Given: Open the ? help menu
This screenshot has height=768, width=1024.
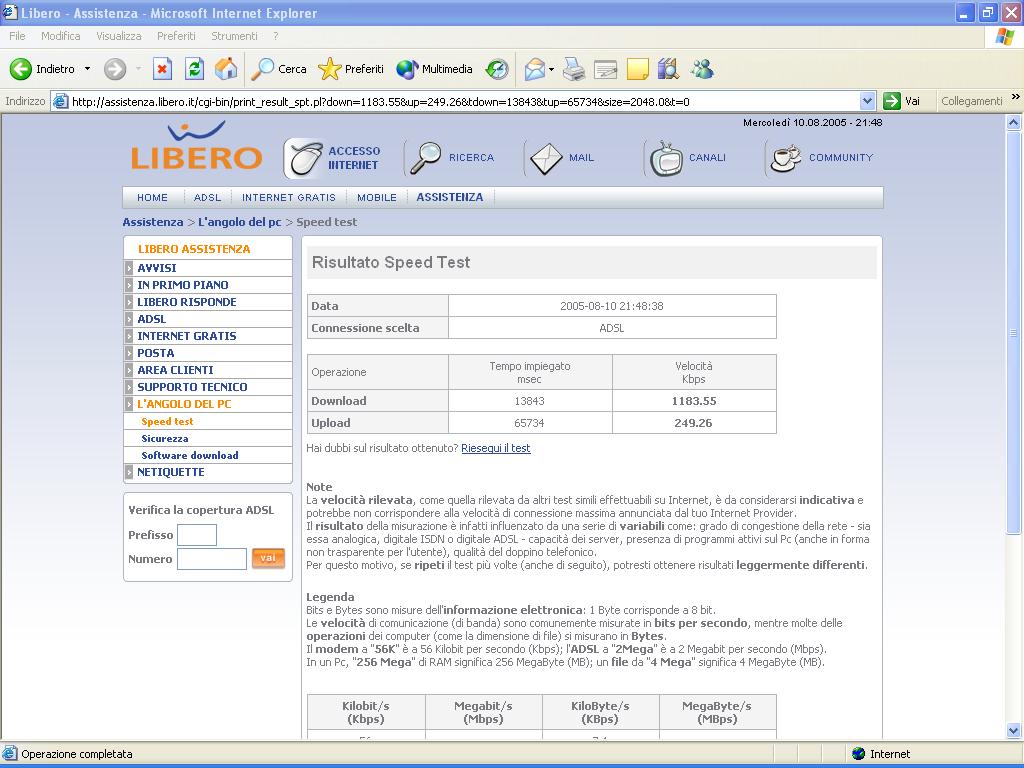Looking at the screenshot, I should coord(276,36).
